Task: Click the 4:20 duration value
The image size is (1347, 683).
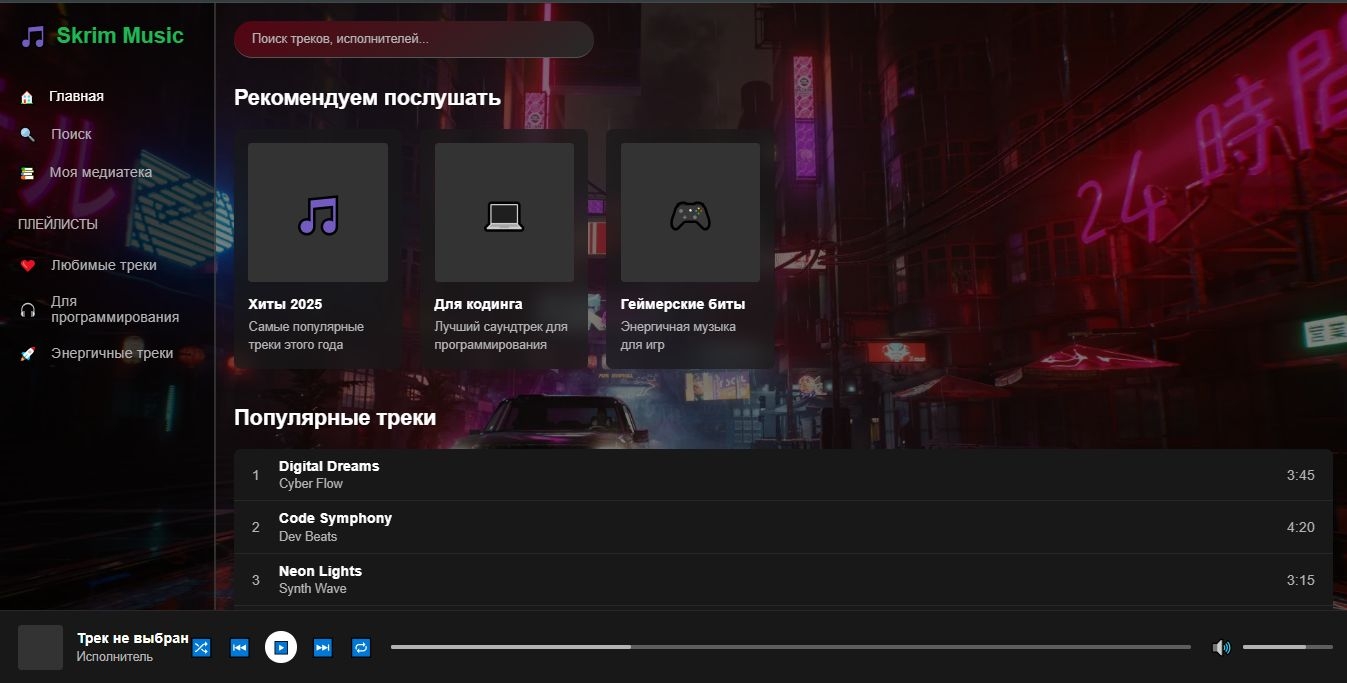Action: point(1300,527)
